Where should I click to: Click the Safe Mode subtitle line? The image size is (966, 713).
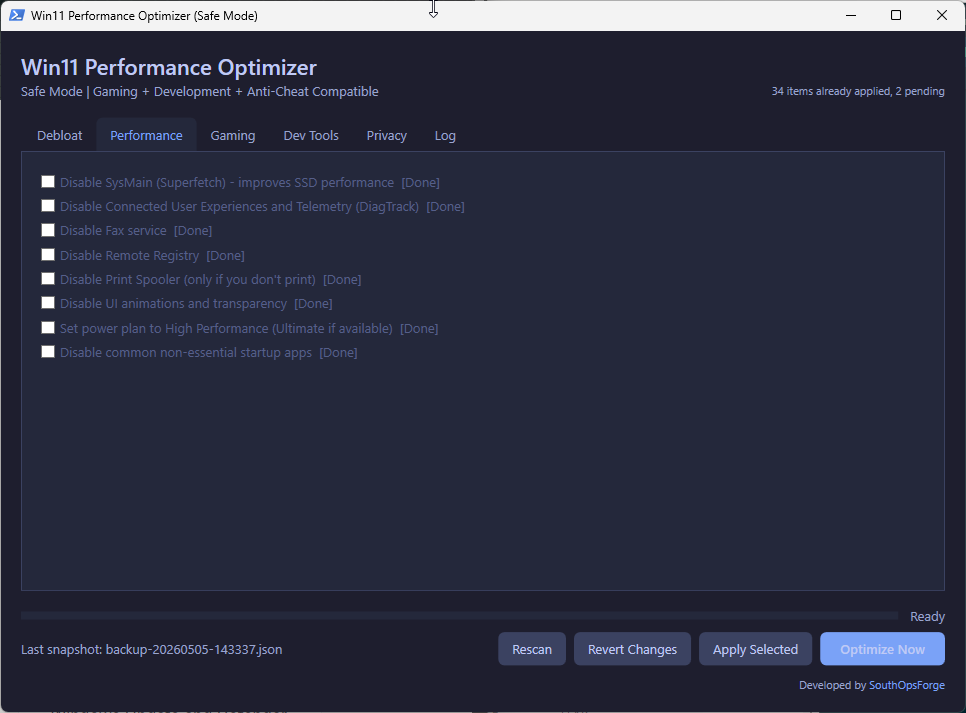click(x=200, y=92)
